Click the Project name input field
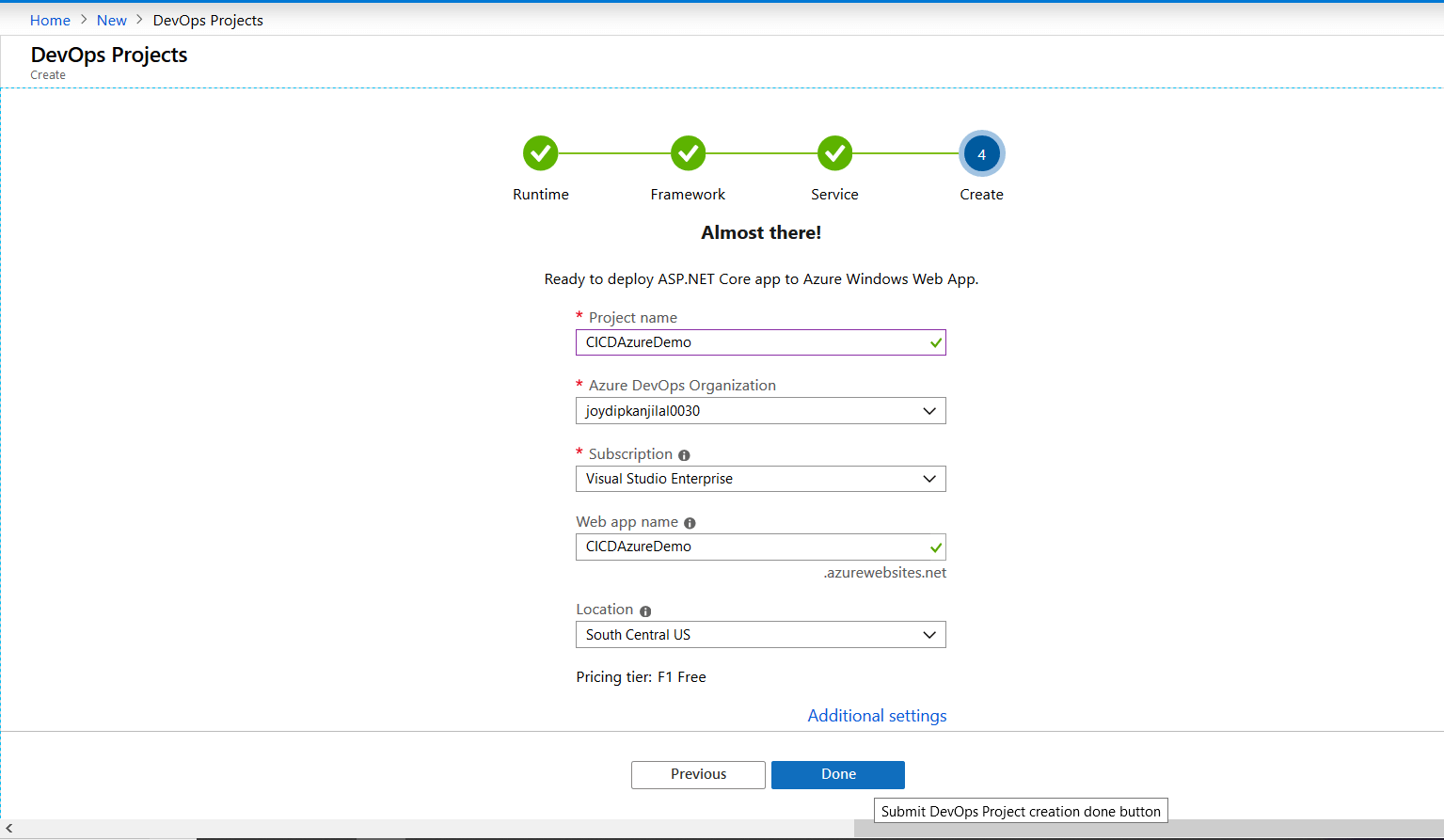The image size is (1444, 840). point(761,342)
